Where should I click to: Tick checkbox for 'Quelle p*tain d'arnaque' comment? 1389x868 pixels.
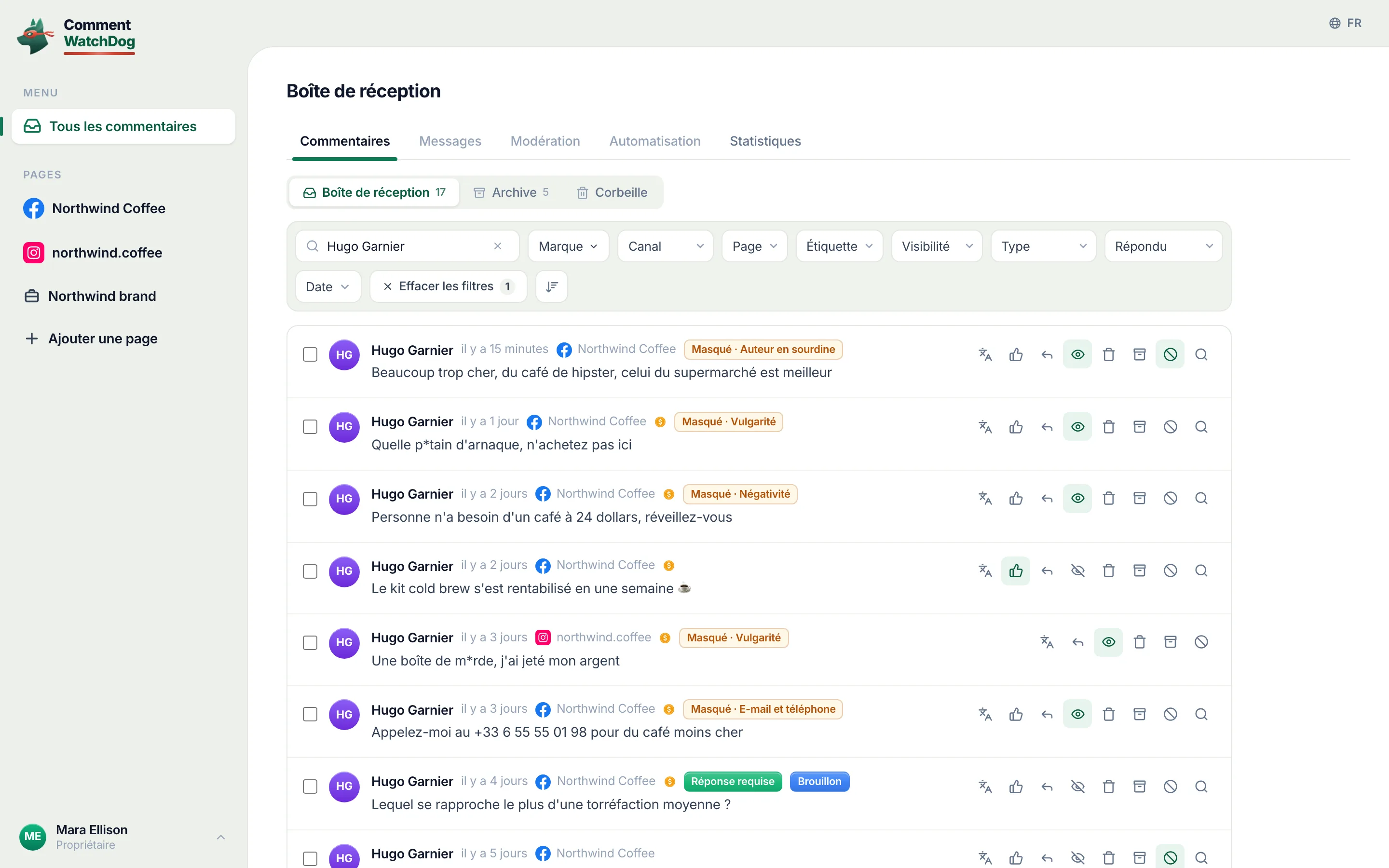(310, 427)
